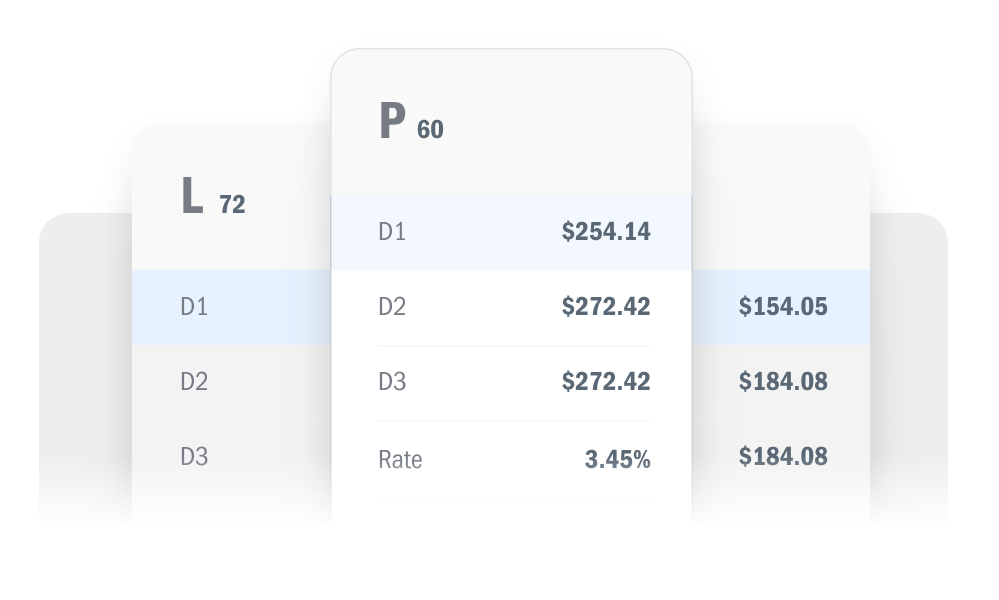Select the D3 row in the L card

232,457
